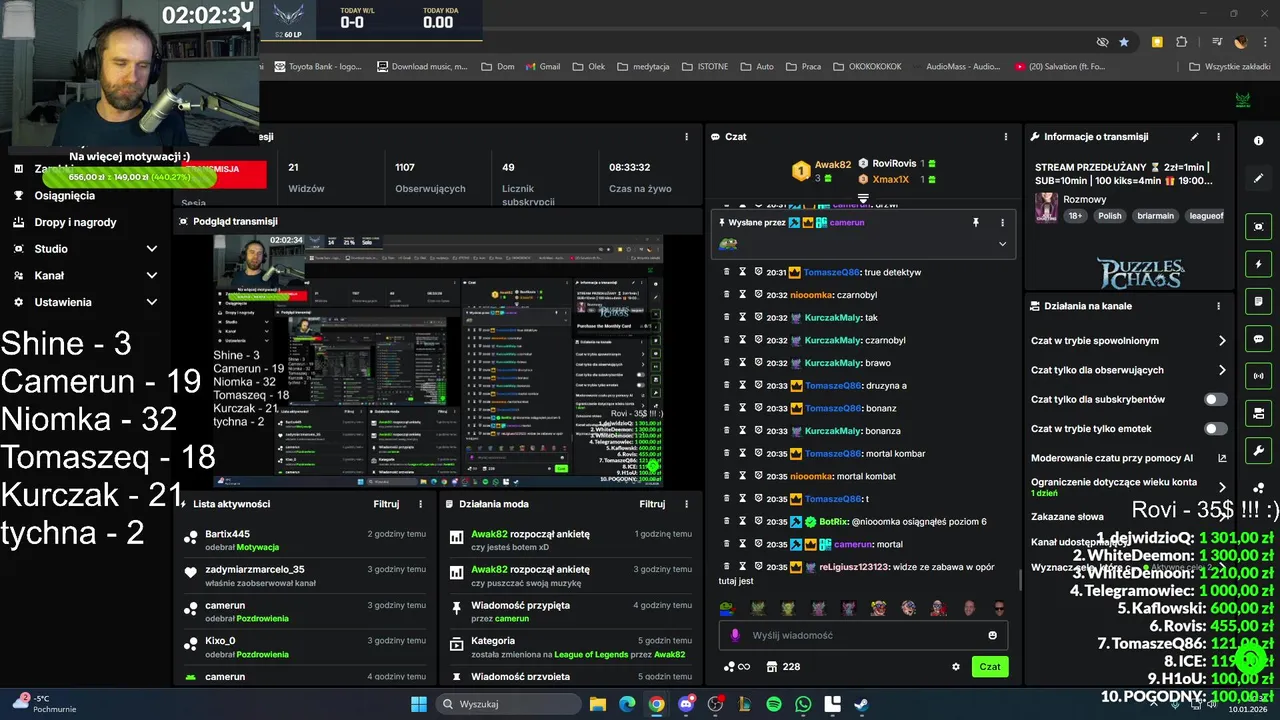Open the Wszystkie zakładki folder
Viewport: 1280px width, 720px height.
[x=1229, y=67]
